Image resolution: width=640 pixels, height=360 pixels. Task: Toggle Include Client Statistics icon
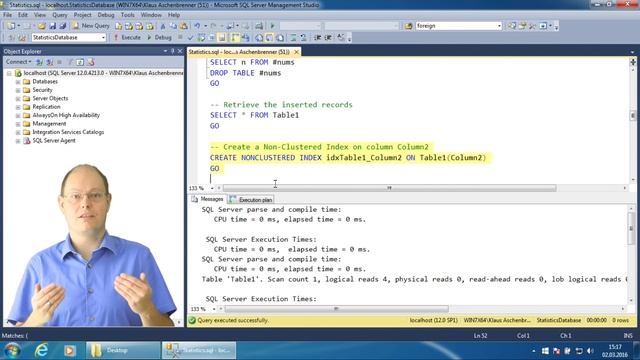(x=246, y=38)
